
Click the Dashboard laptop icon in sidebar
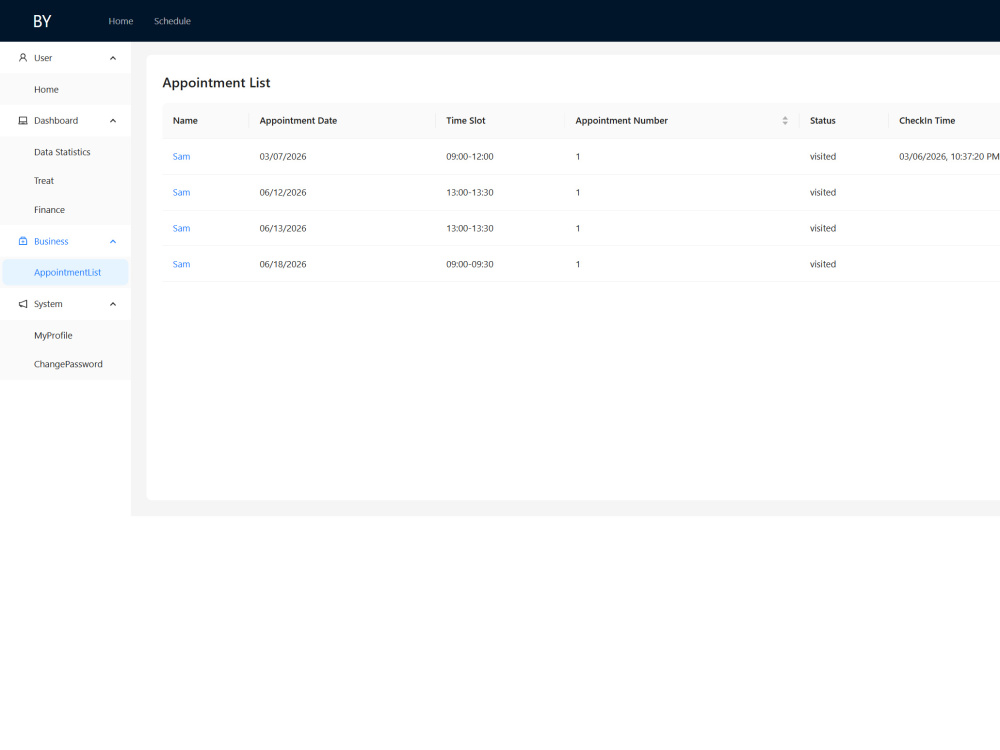(23, 121)
